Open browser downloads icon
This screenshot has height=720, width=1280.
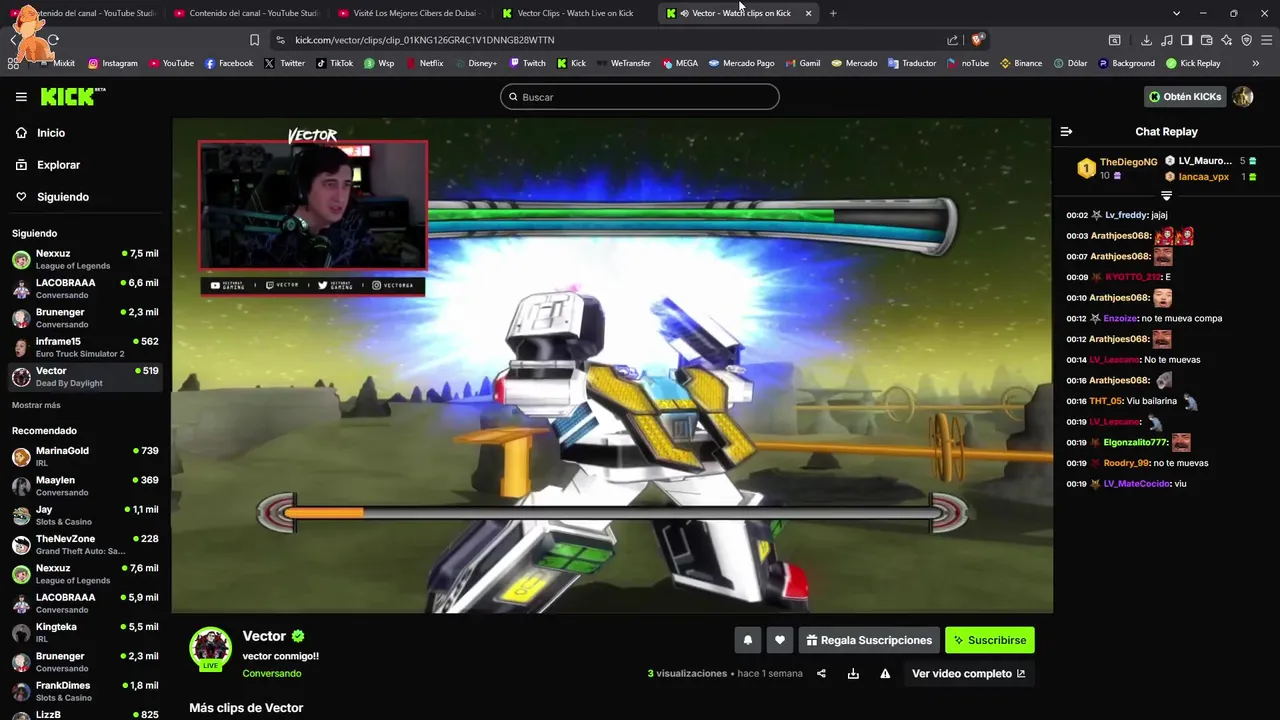pyautogui.click(x=1146, y=40)
